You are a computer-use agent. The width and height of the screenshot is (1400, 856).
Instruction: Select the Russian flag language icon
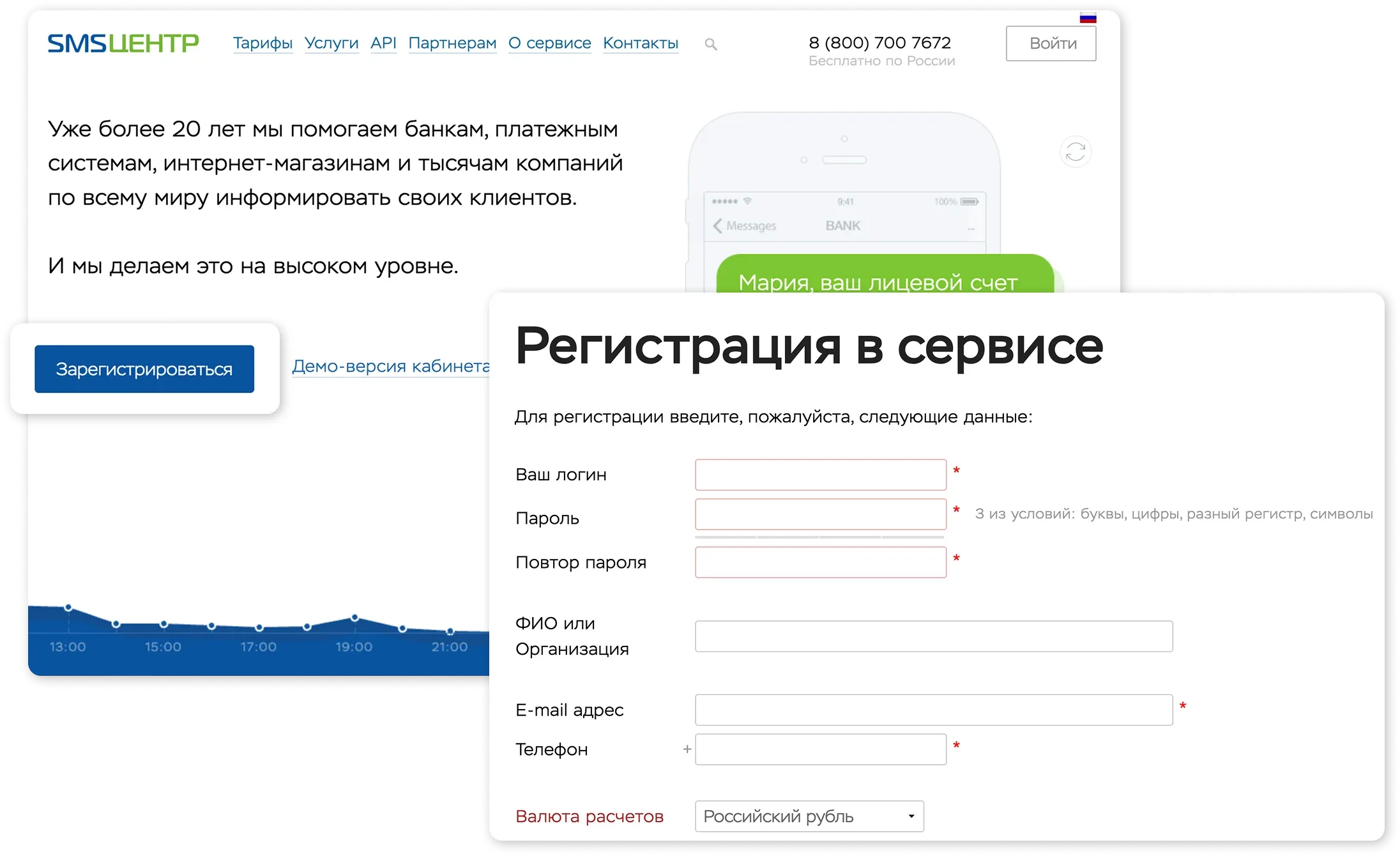click(1088, 17)
